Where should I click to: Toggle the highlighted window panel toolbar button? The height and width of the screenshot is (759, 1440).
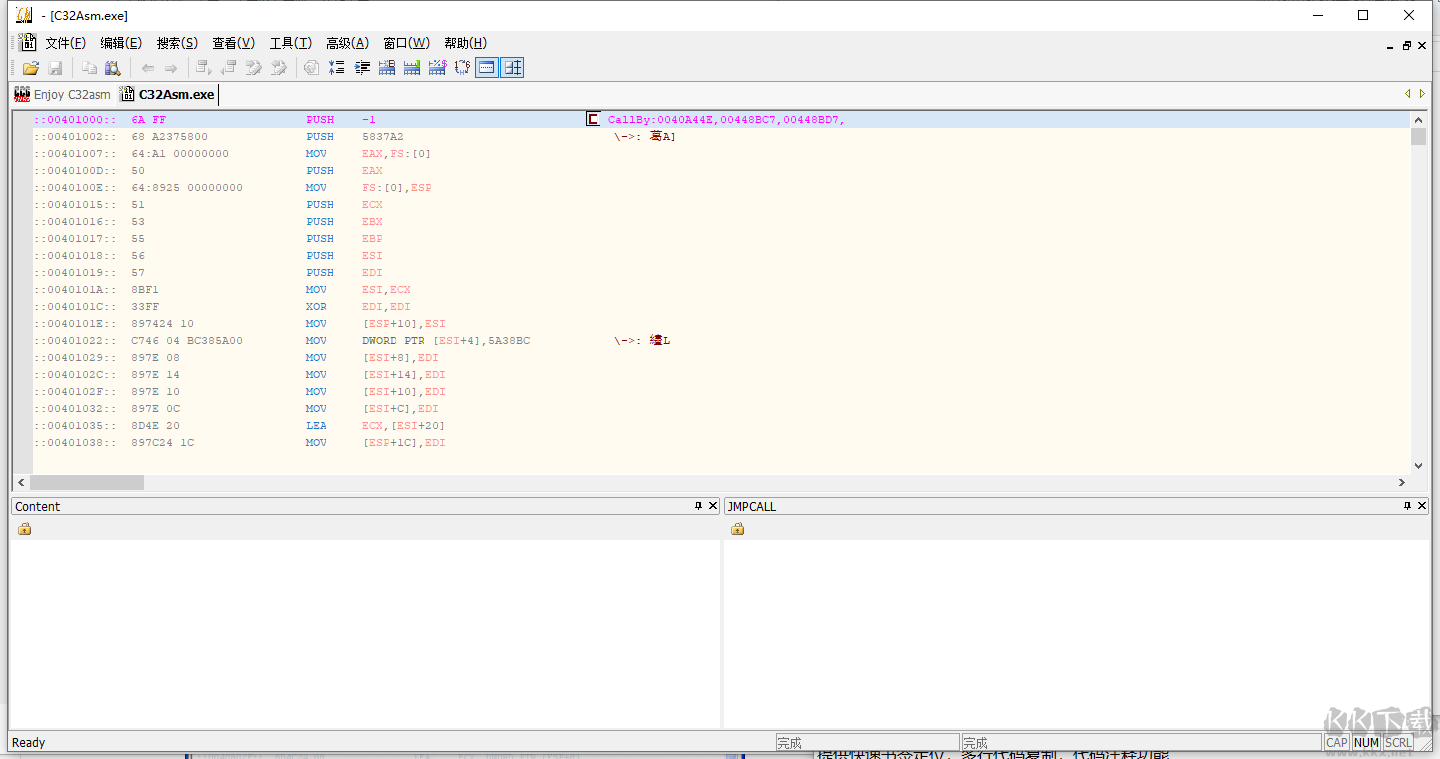pos(487,68)
